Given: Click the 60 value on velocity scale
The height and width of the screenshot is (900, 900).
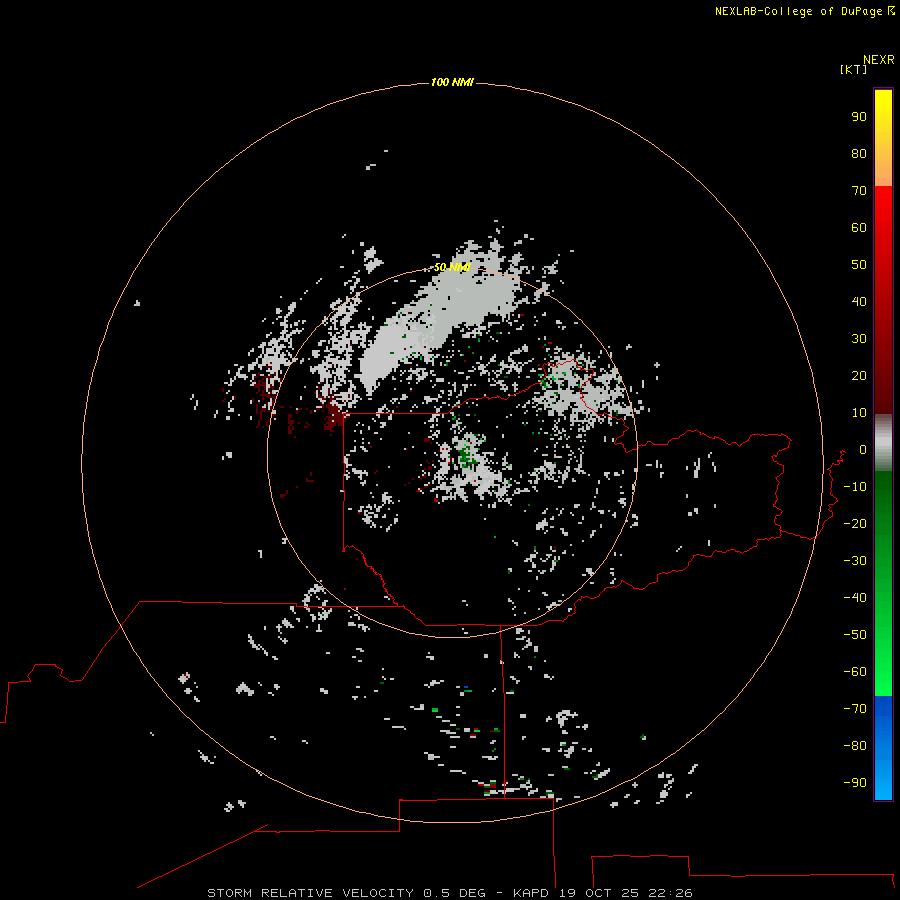Looking at the screenshot, I should 859,227.
